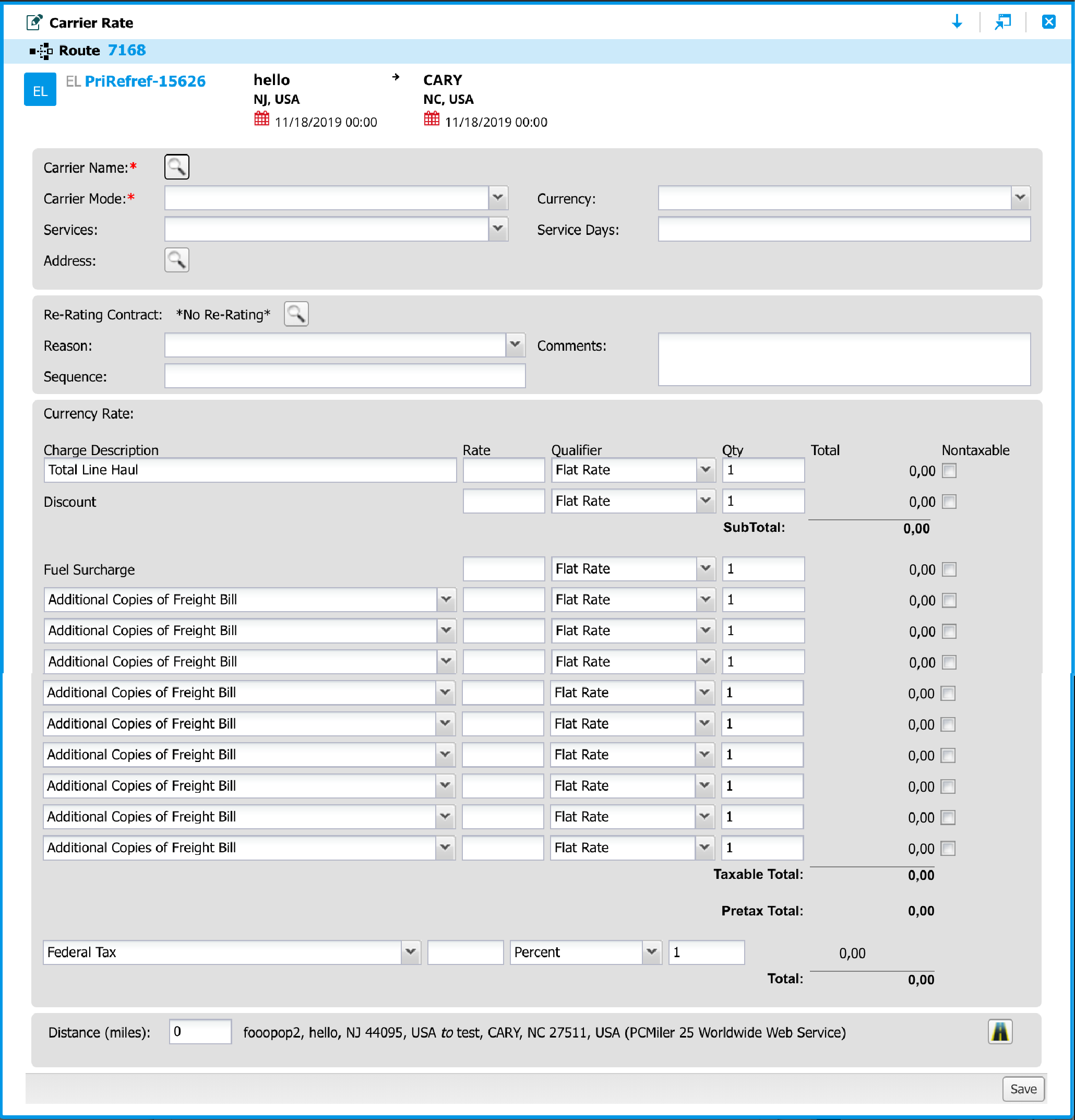Click the Carrier Name search icon
1075x1120 pixels.
(x=177, y=167)
